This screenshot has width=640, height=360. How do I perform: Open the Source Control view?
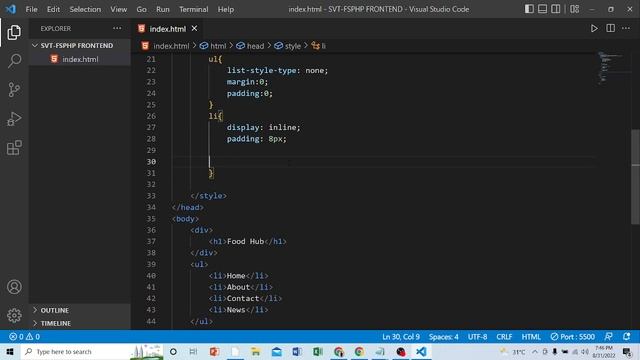pyautogui.click(x=14, y=89)
